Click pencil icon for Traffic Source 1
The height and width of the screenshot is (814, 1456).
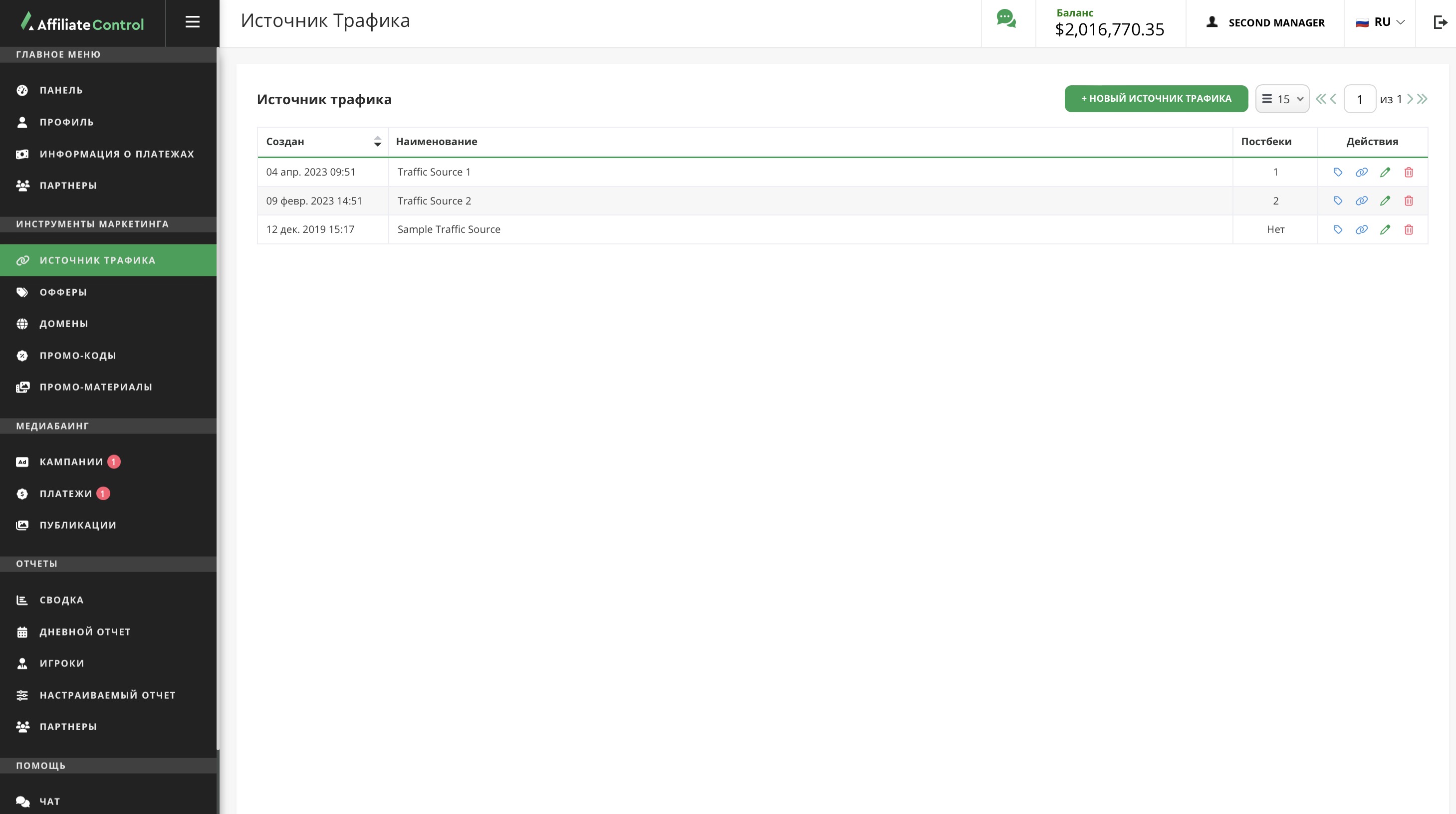pyautogui.click(x=1385, y=172)
